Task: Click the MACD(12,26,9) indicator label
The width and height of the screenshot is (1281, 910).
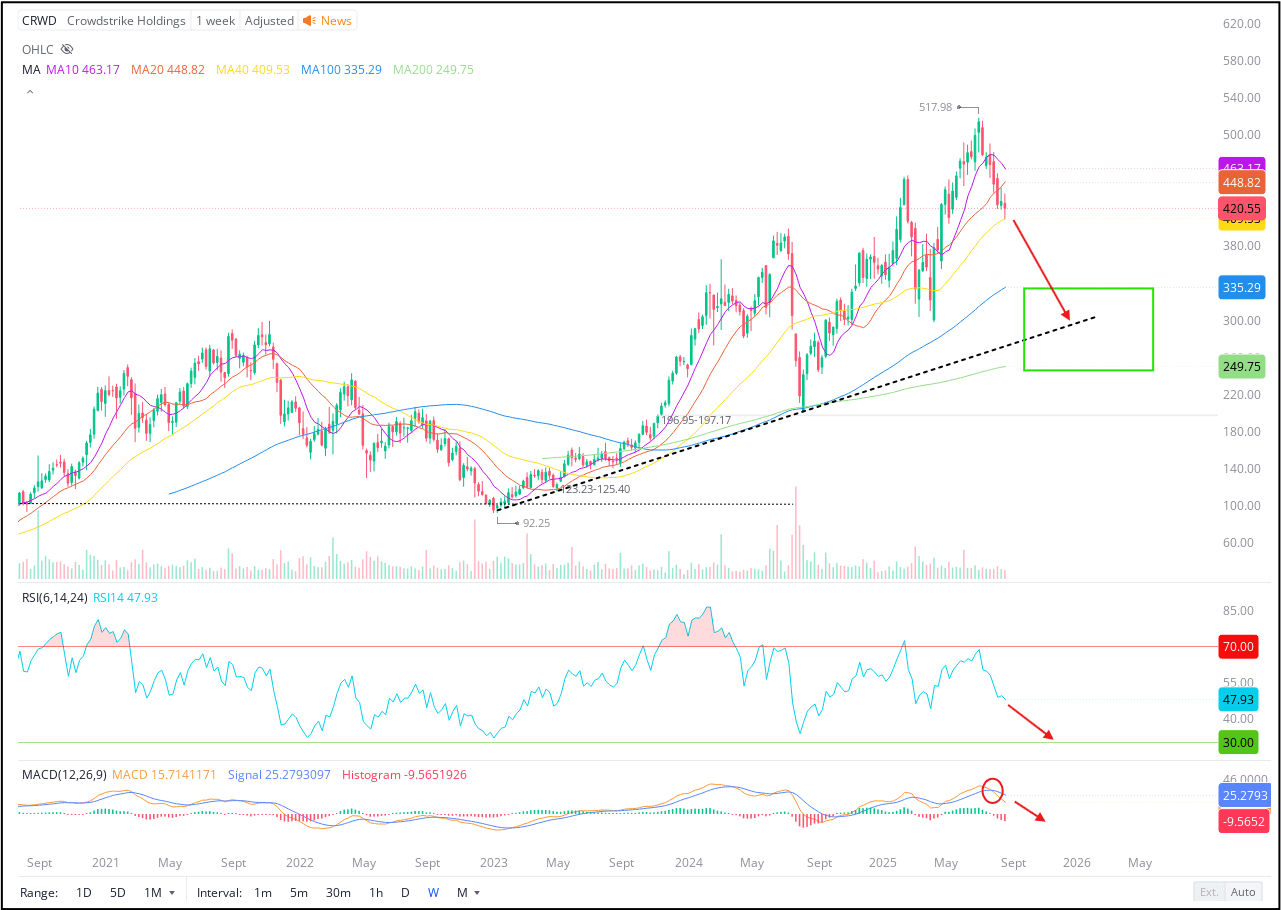Action: pos(62,774)
